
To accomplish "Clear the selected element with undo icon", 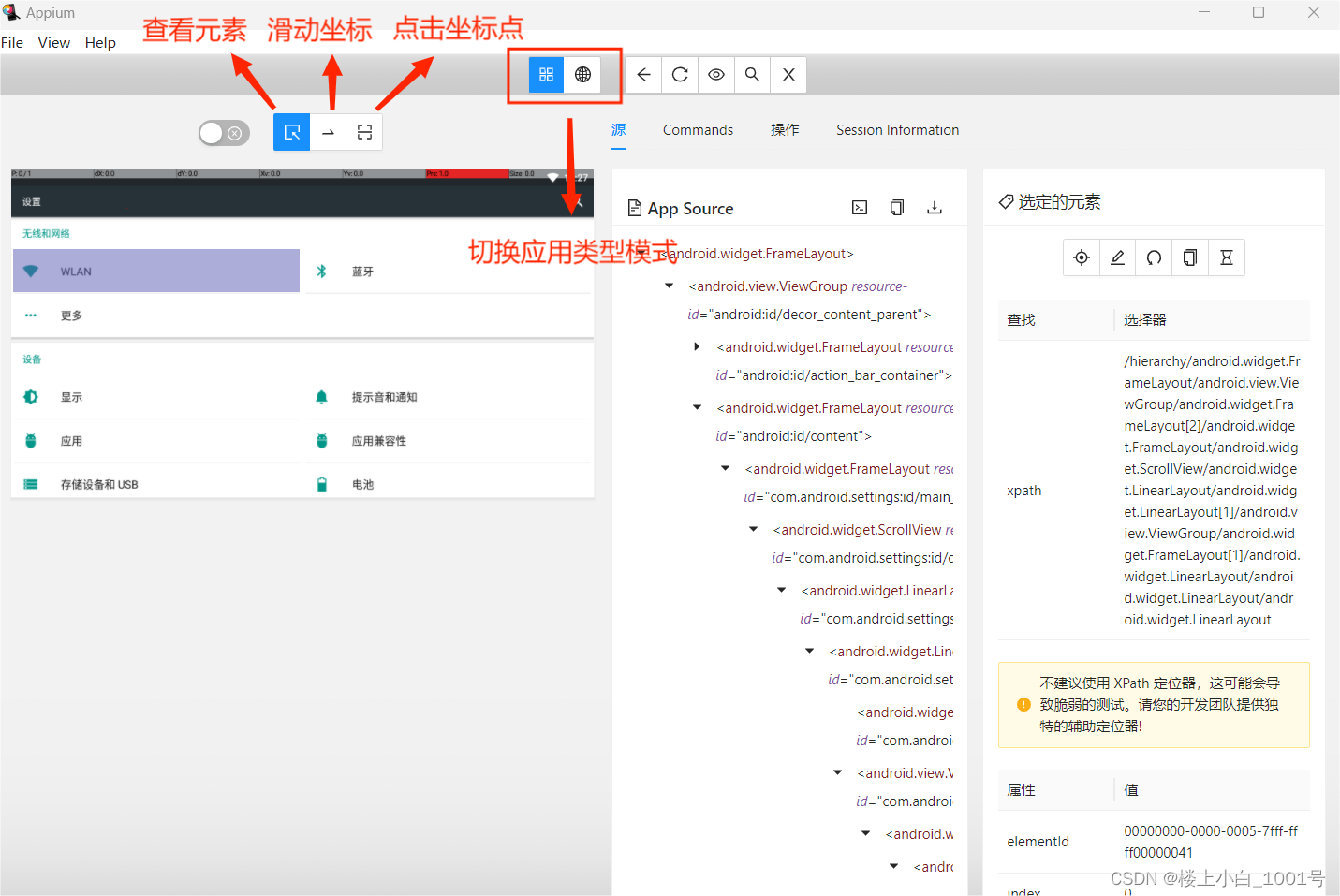I will (1154, 257).
